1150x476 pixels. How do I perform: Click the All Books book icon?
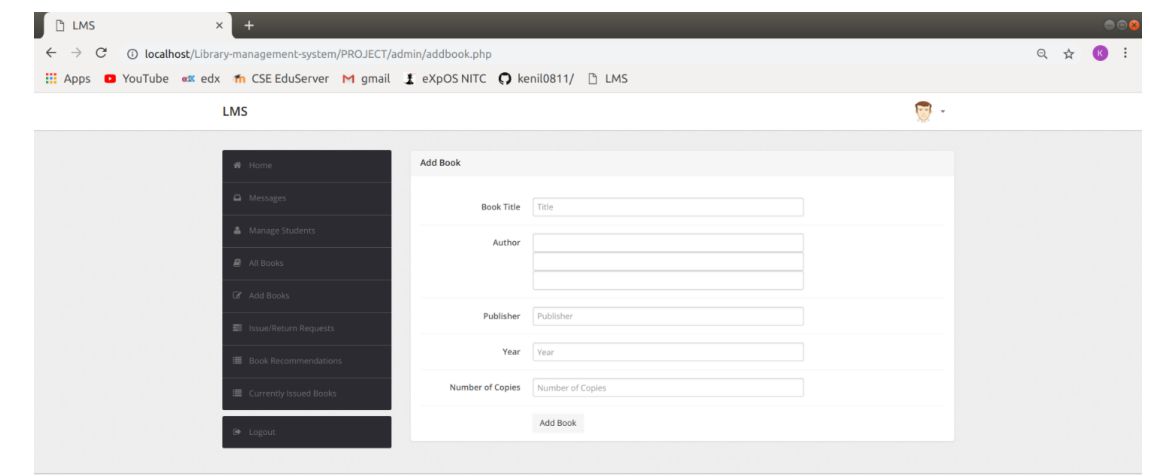(238, 263)
